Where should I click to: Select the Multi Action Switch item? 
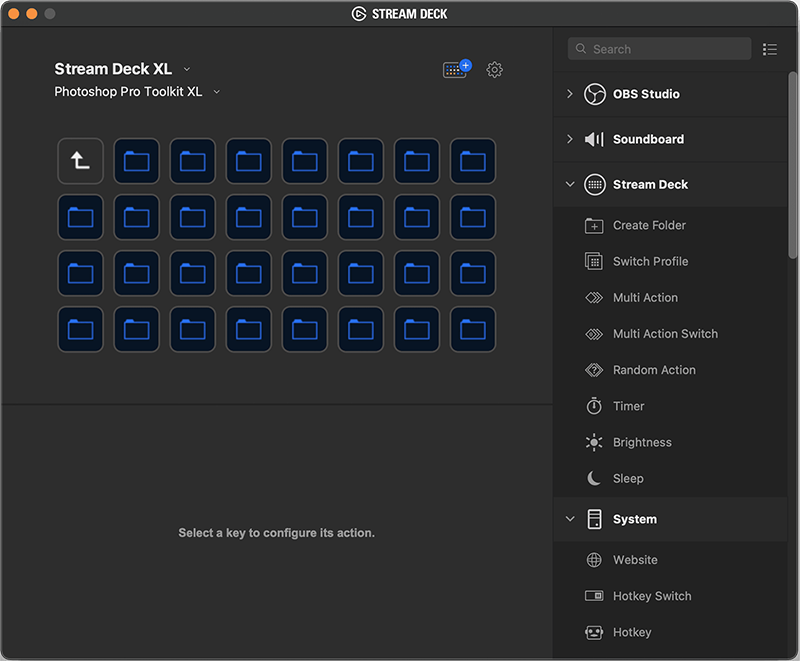(x=664, y=334)
